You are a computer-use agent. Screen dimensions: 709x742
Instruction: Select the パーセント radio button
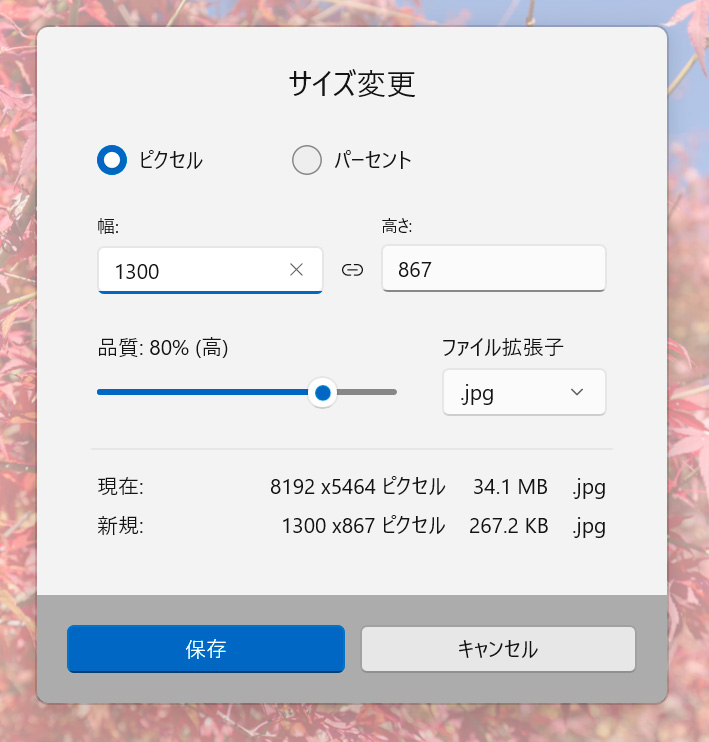pos(307,160)
